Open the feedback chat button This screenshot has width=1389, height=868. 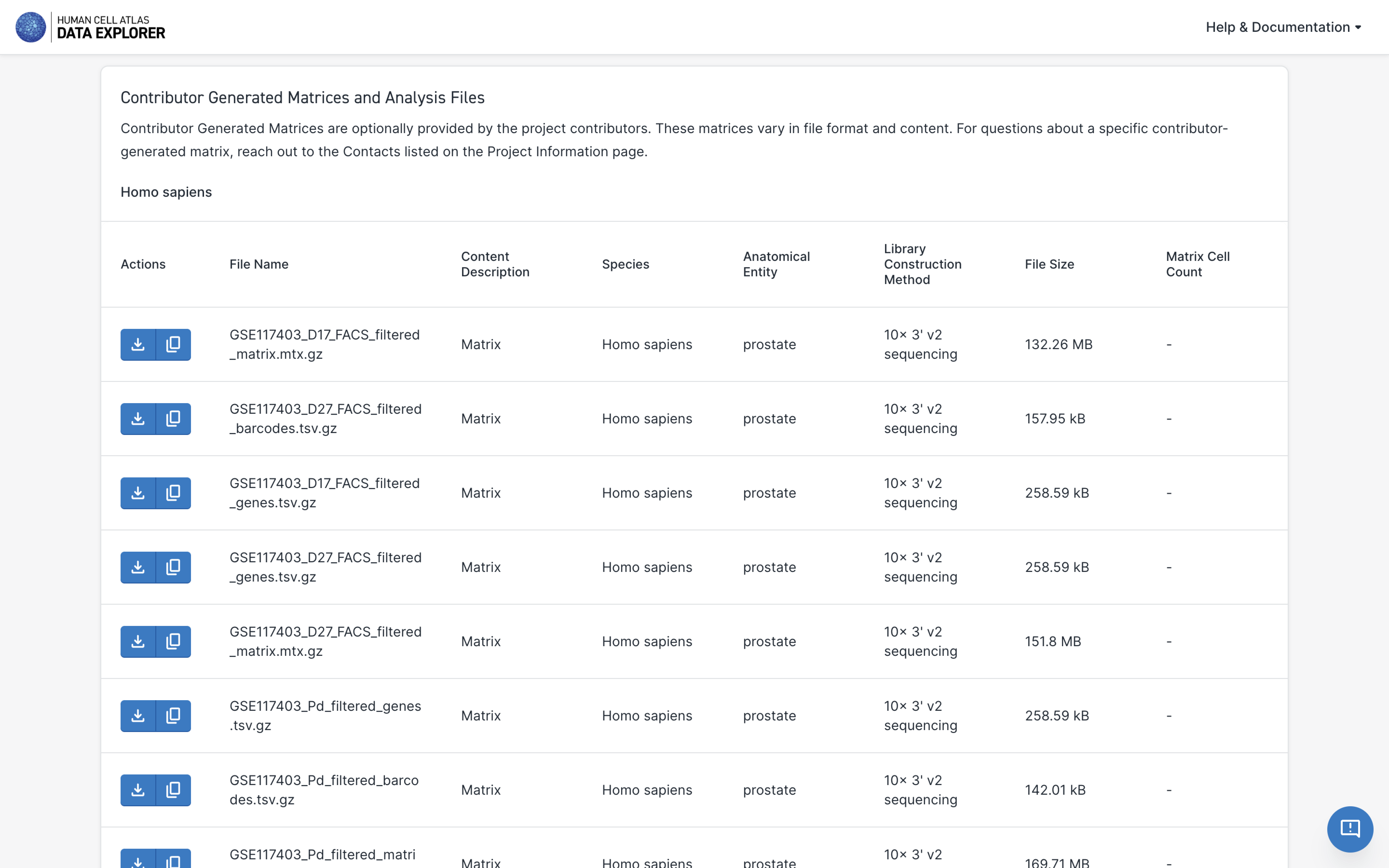1350,829
